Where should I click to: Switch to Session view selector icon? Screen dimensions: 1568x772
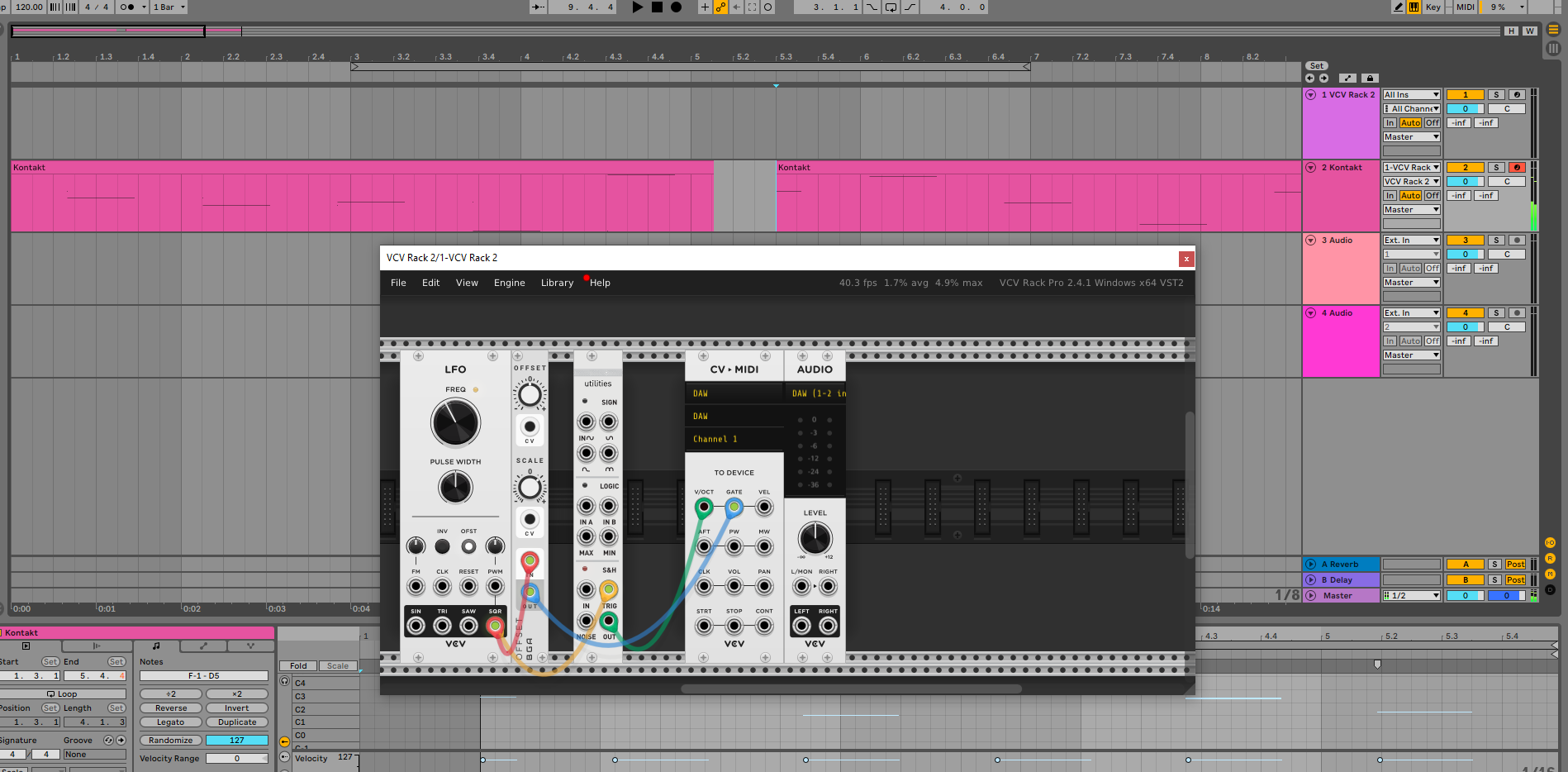(1553, 48)
